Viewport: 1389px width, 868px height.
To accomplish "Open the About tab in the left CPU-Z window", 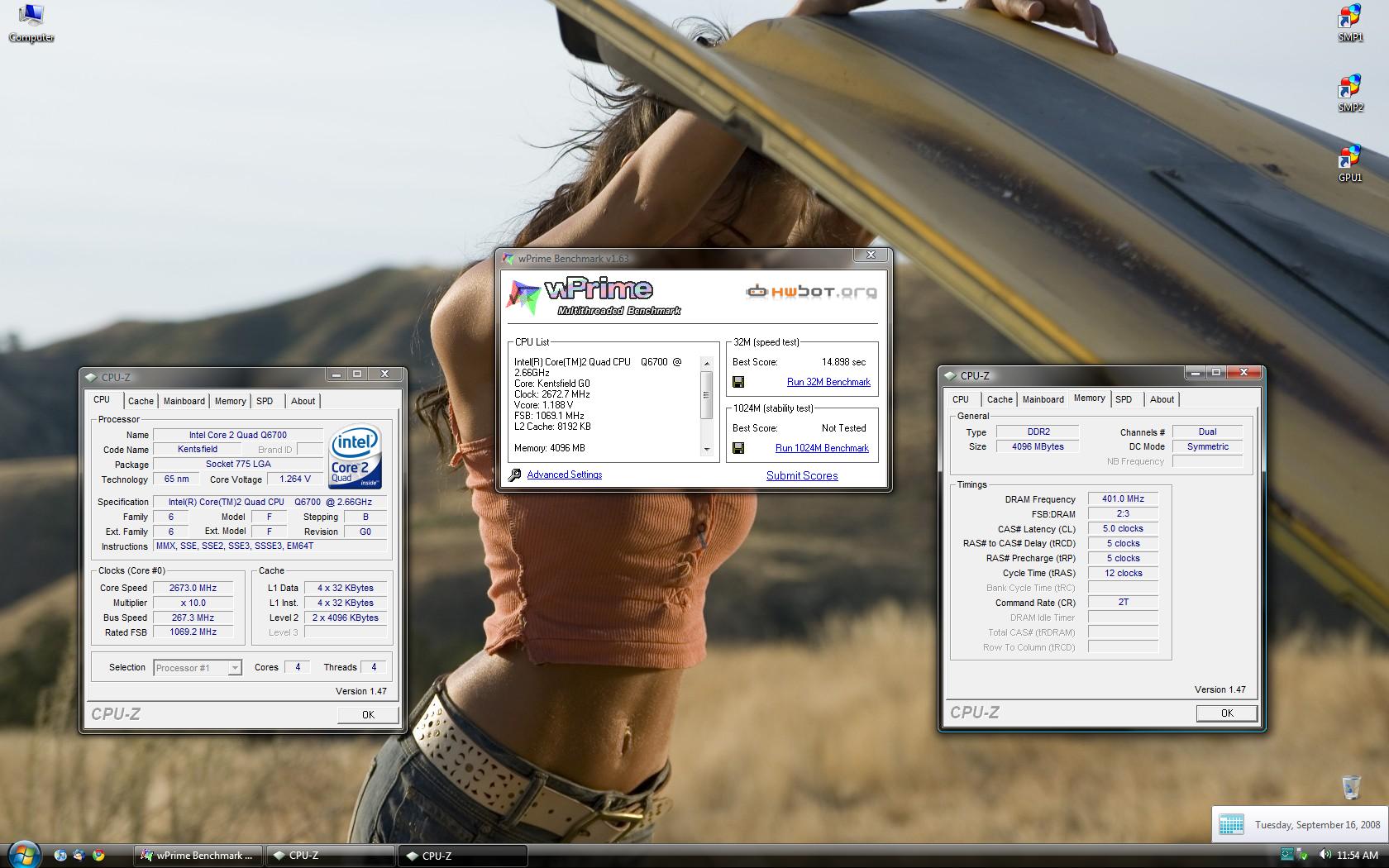I will [303, 401].
